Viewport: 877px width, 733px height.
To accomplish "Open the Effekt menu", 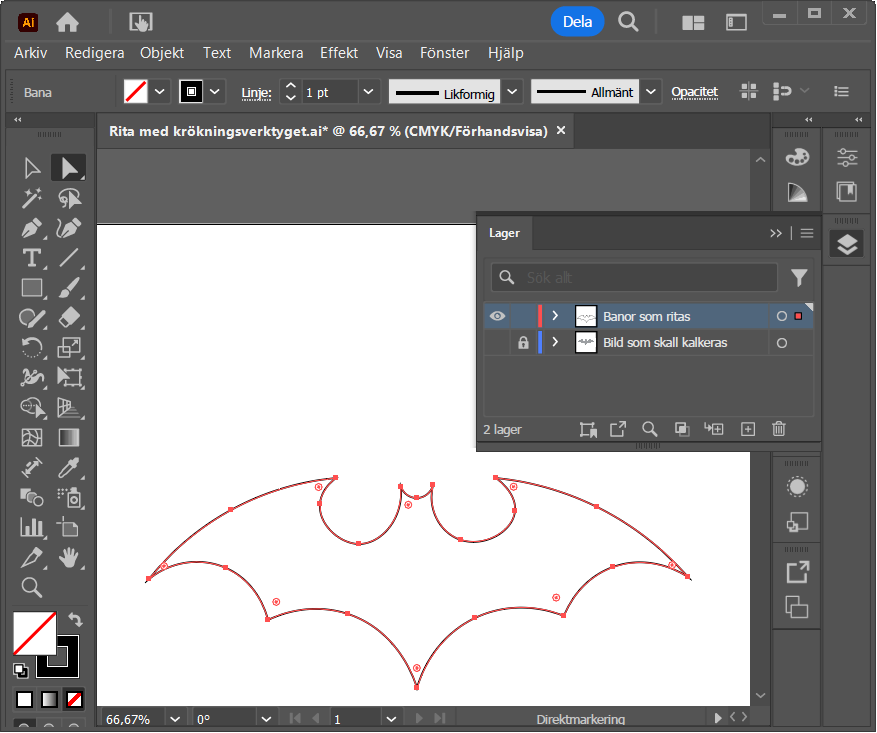I will pyautogui.click(x=339, y=53).
